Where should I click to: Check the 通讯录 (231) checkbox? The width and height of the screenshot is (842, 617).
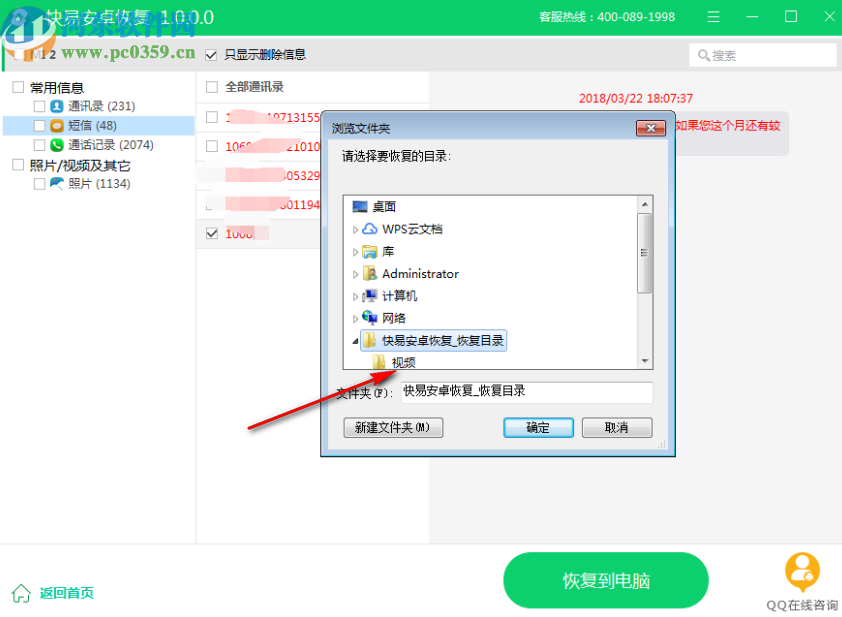[x=39, y=106]
